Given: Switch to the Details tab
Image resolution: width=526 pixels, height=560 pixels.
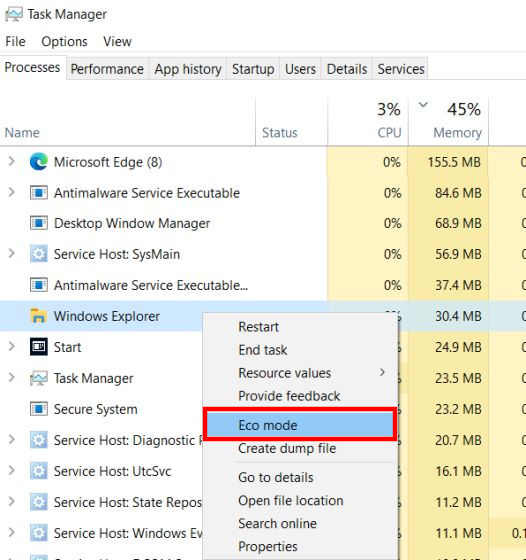Looking at the screenshot, I should pyautogui.click(x=347, y=69).
